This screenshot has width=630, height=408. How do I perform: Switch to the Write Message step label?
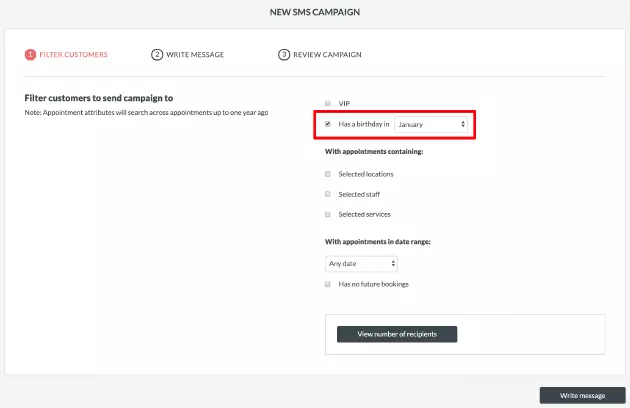pyautogui.click(x=195, y=54)
